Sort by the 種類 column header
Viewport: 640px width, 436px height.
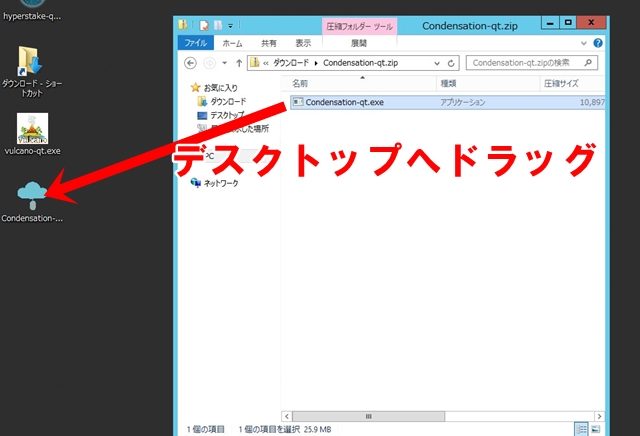point(488,83)
